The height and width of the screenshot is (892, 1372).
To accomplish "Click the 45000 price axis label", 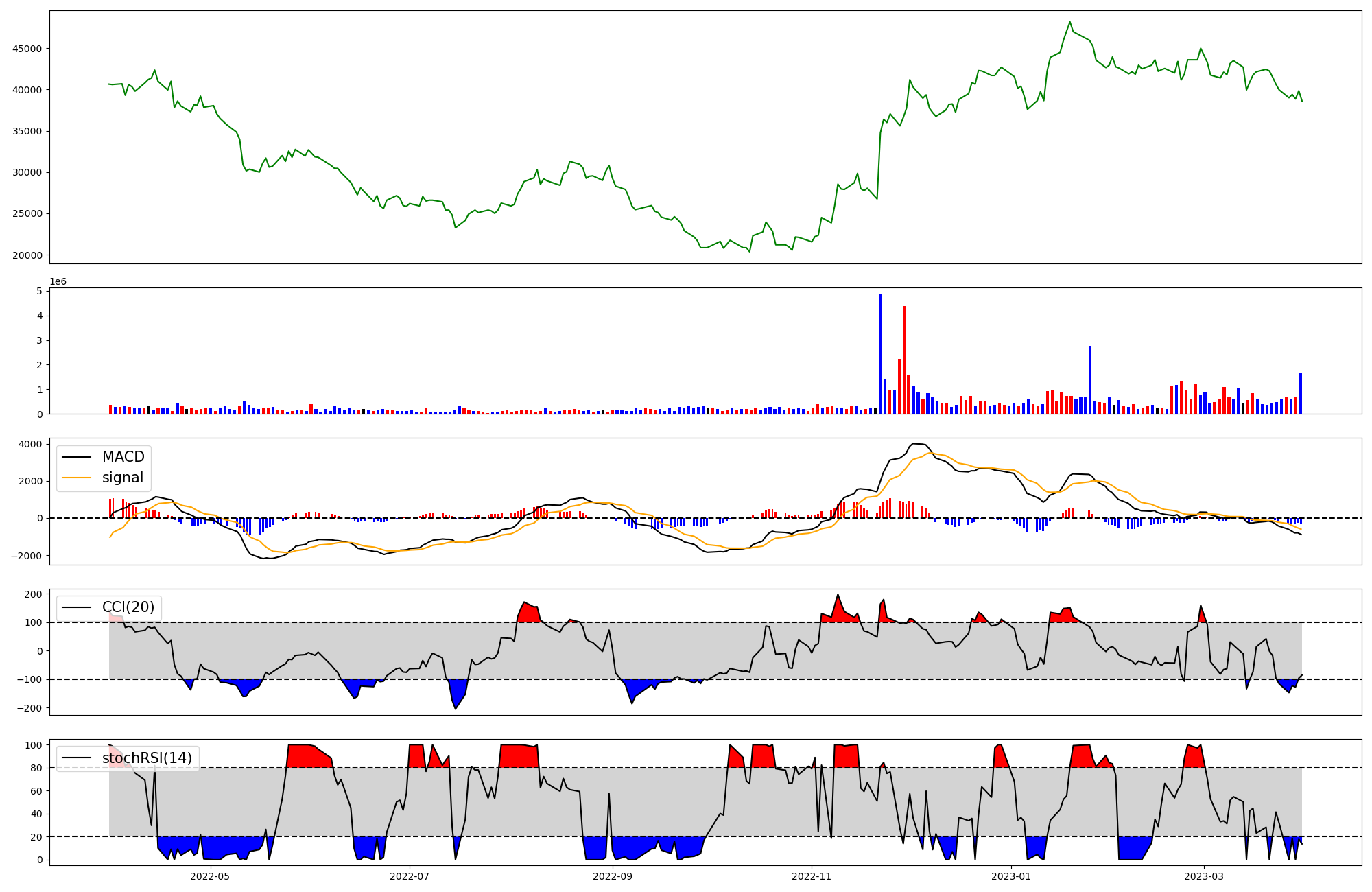I will (x=27, y=49).
